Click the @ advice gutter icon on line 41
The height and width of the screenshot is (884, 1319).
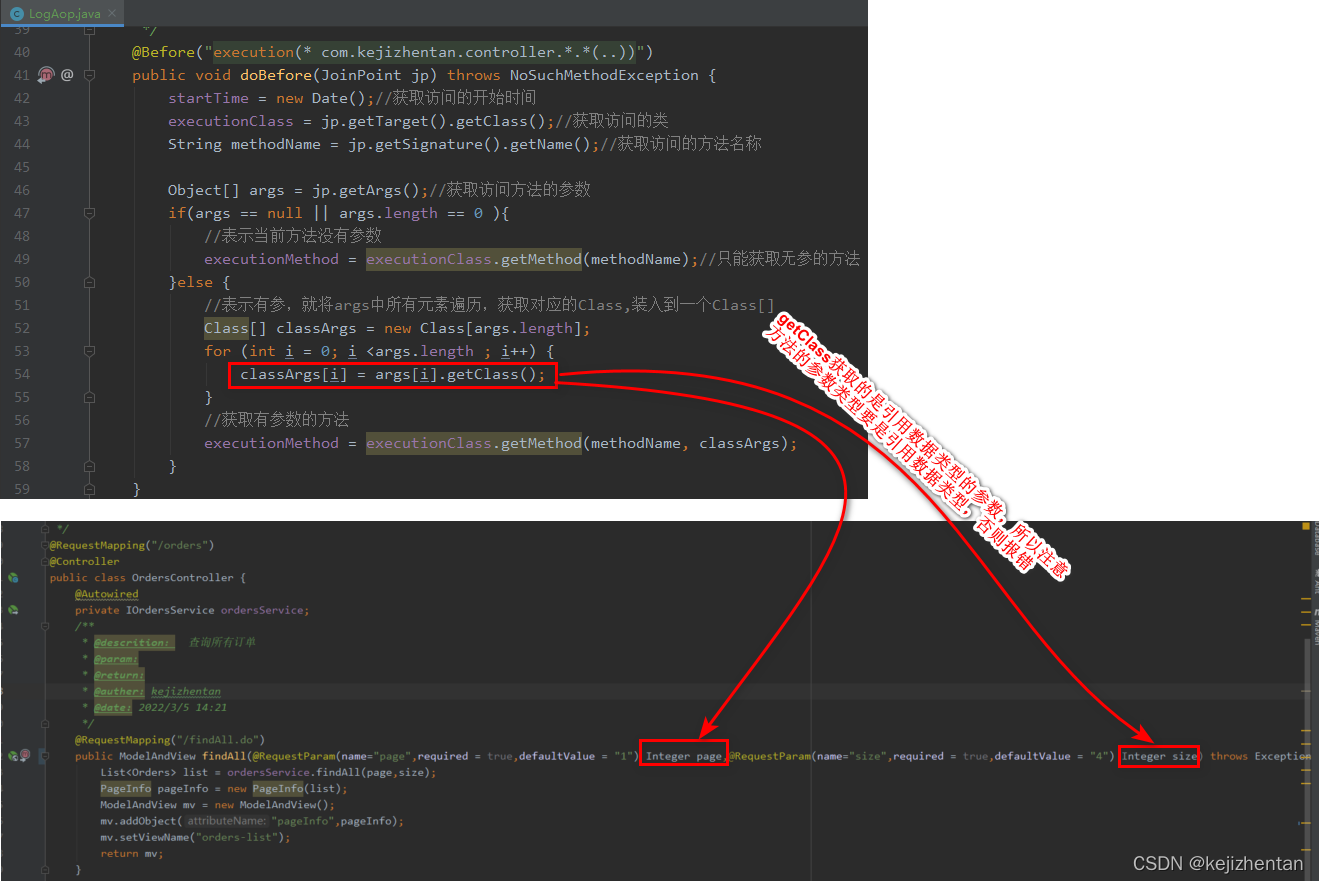coord(67,75)
